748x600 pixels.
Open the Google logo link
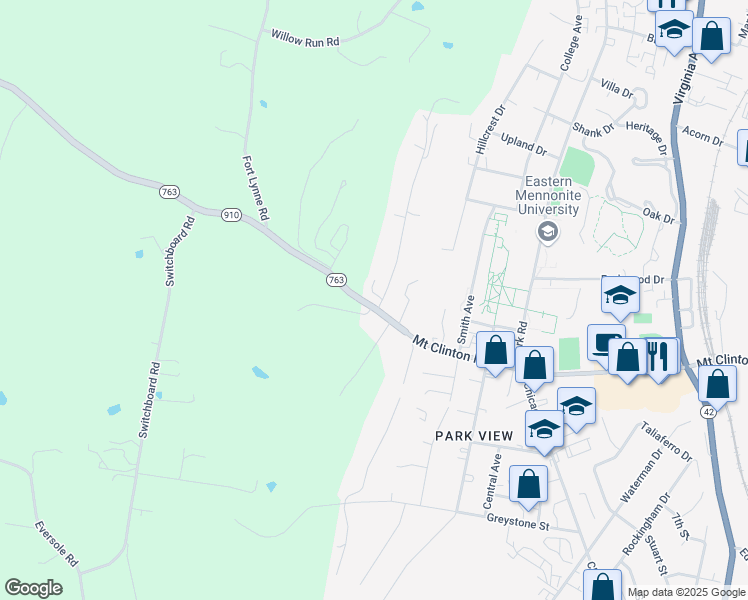point(33,588)
